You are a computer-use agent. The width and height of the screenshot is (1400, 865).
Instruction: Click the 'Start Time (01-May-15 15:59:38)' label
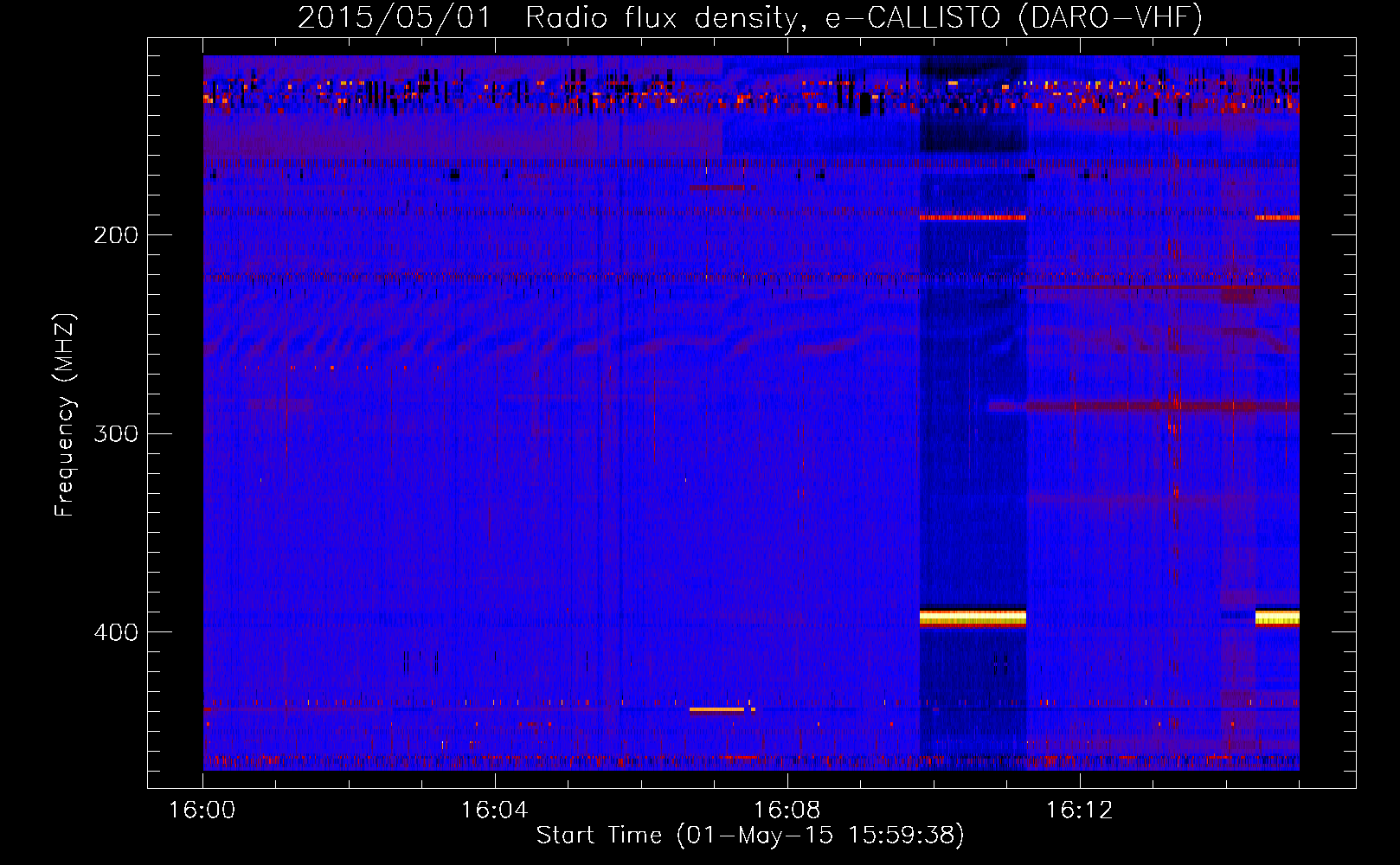coord(750,835)
